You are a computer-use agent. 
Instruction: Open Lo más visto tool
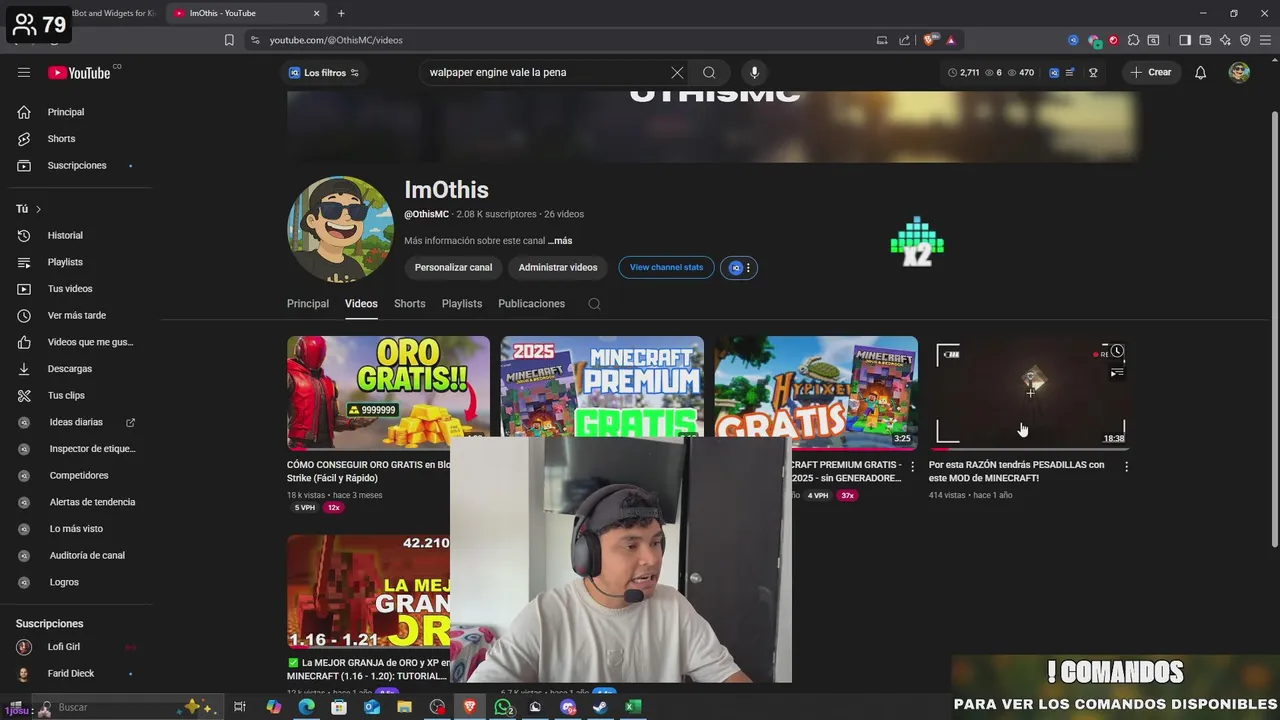tap(76, 529)
